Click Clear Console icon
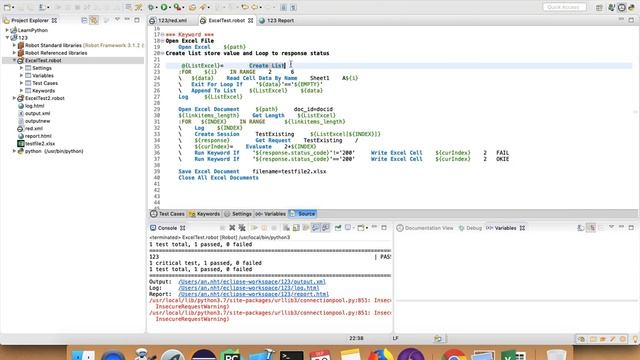This screenshot has height=360, width=640. click(x=286, y=228)
